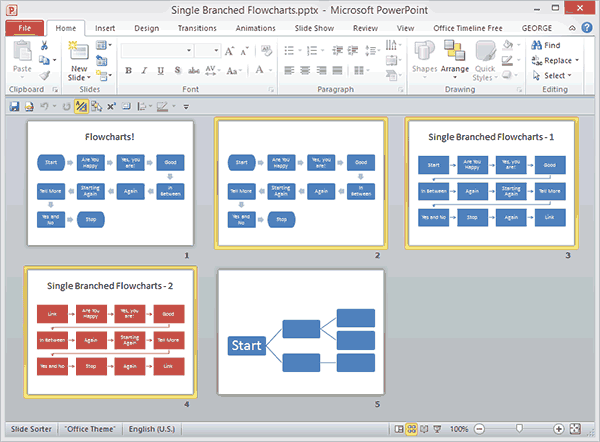Click the Find button
Viewport: 600px width, 442px height.
(x=545, y=45)
